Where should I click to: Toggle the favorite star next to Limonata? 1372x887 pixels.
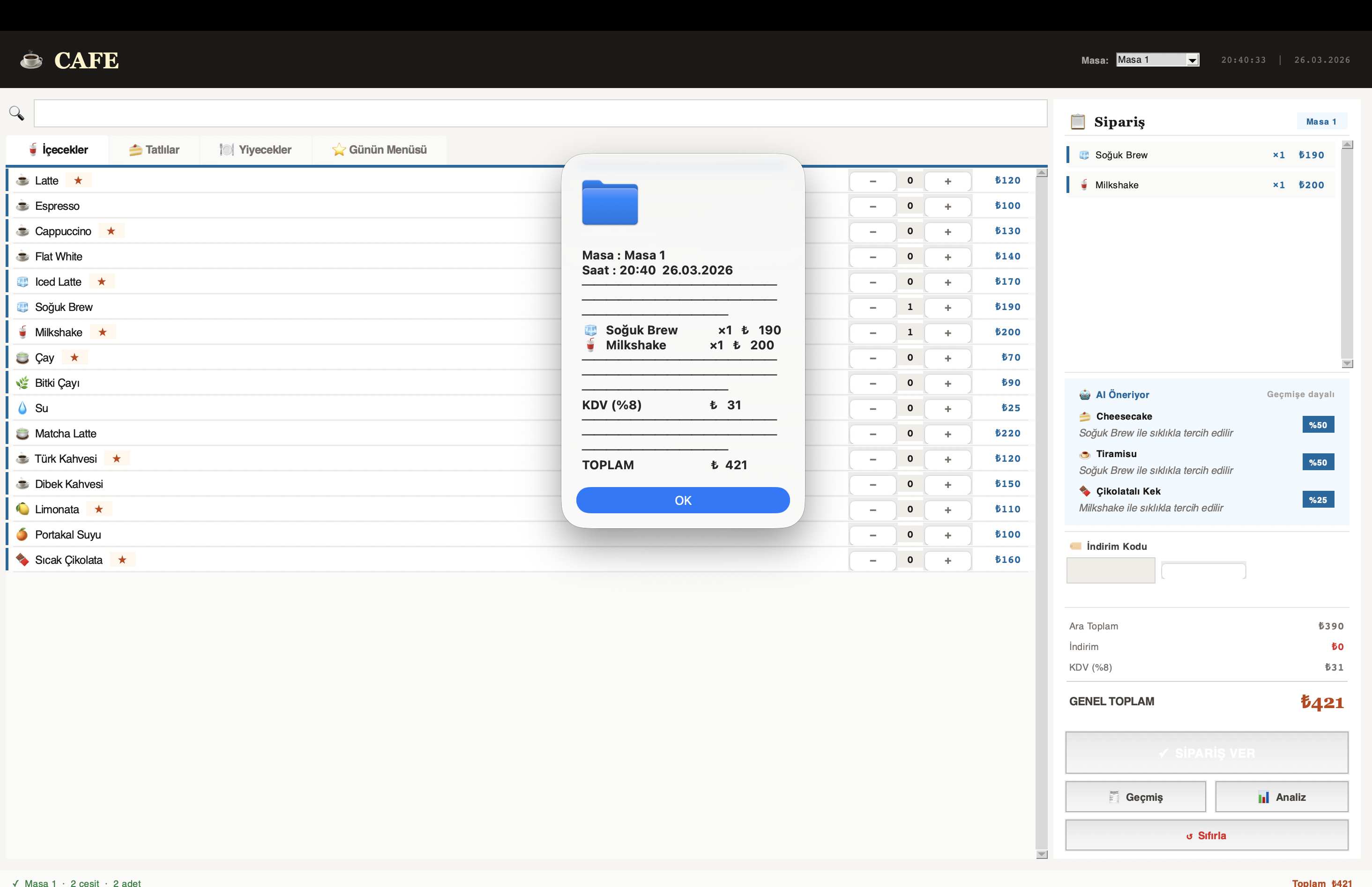[x=100, y=509]
